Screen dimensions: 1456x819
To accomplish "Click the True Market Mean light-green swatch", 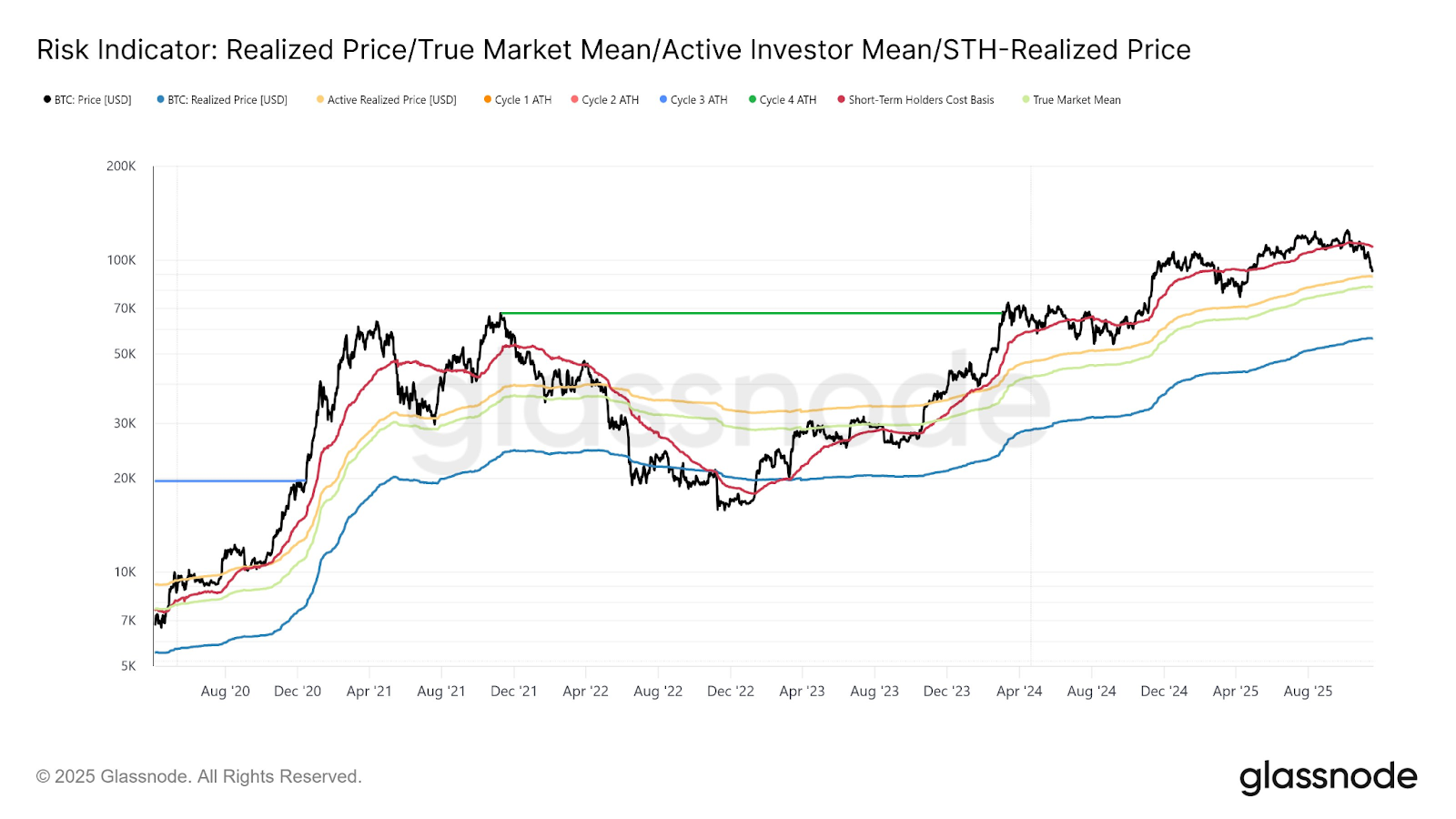I will (1026, 99).
